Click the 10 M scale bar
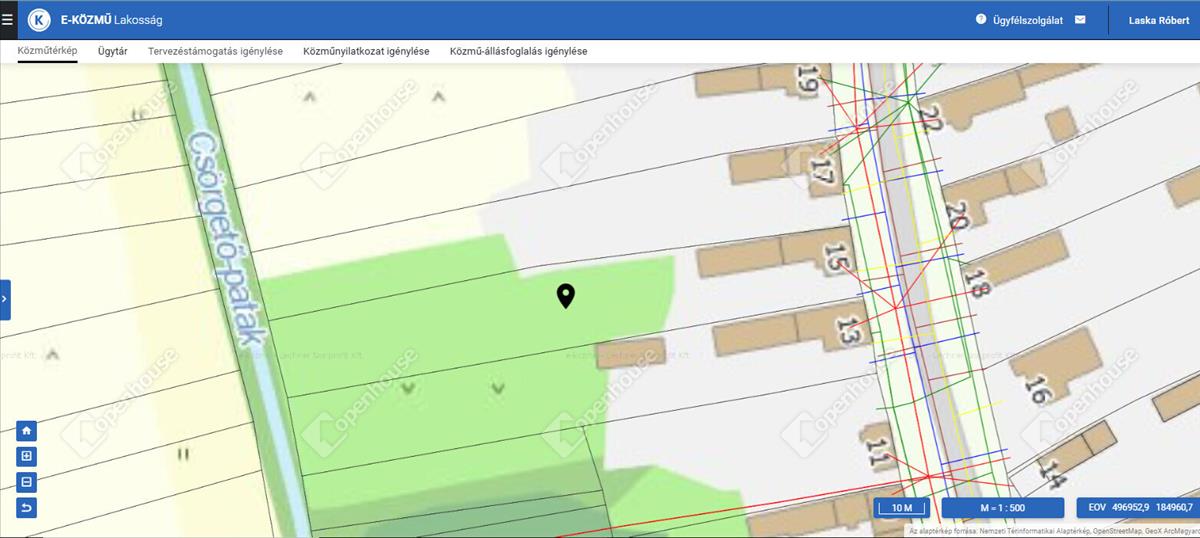The width and height of the screenshot is (1200, 538). [x=901, y=508]
